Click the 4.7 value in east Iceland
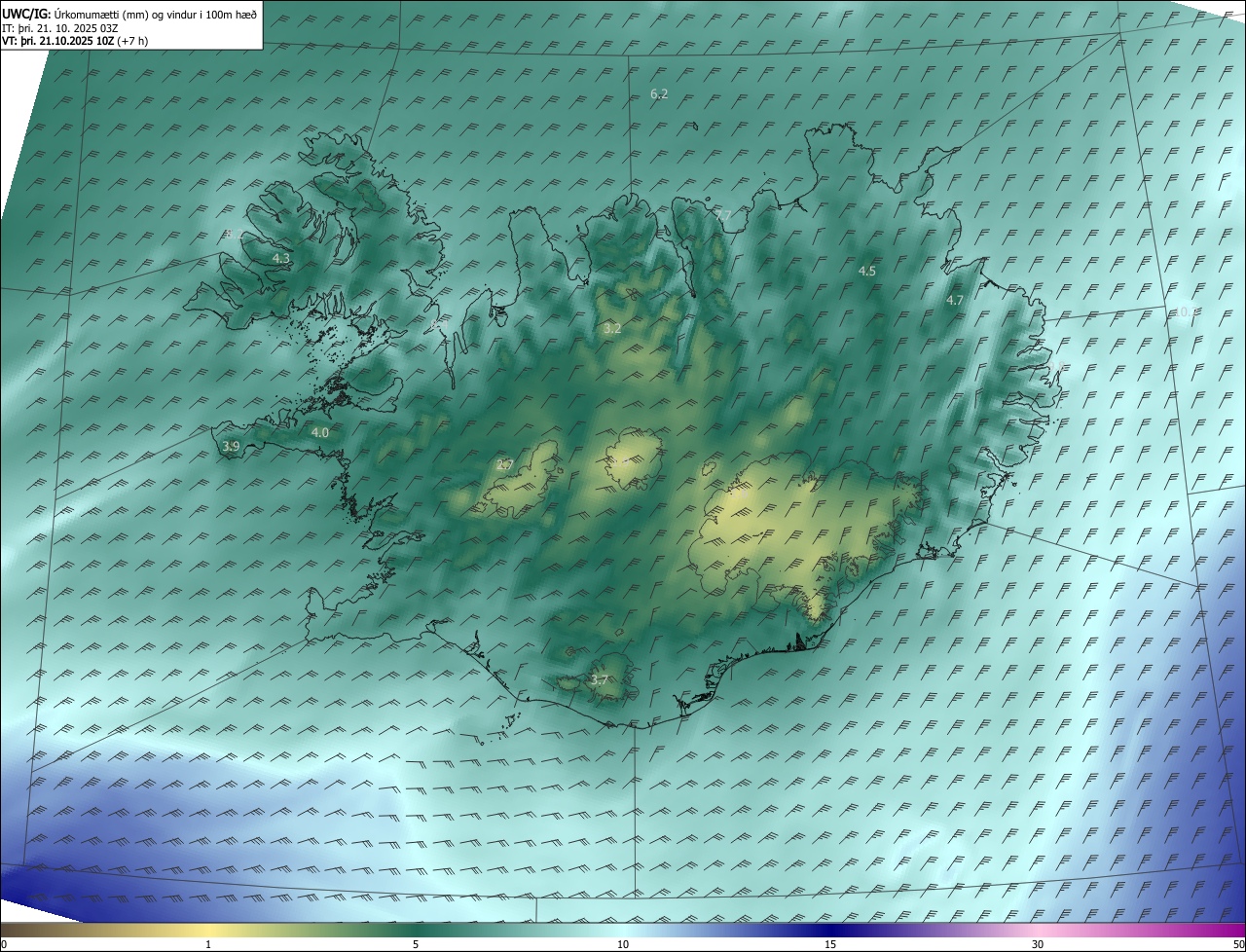This screenshot has height=952, width=1246. click(955, 301)
